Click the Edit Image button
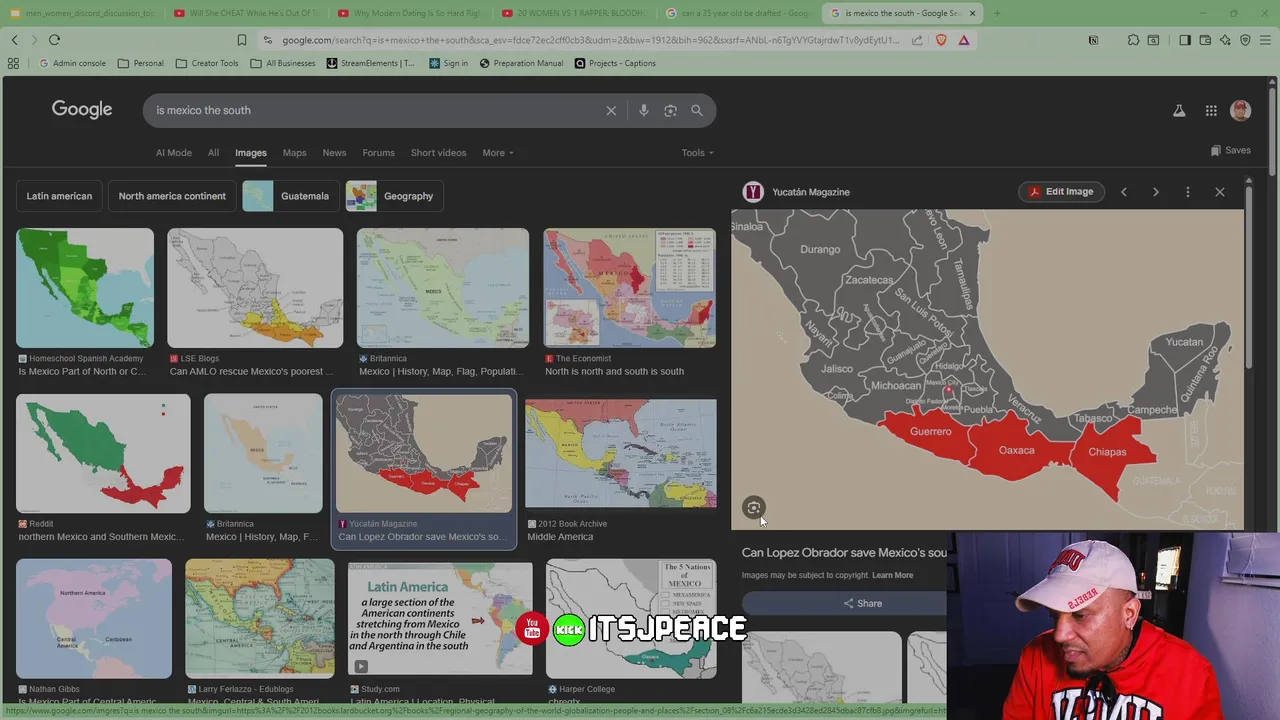This screenshot has height=720, width=1280. [1061, 192]
